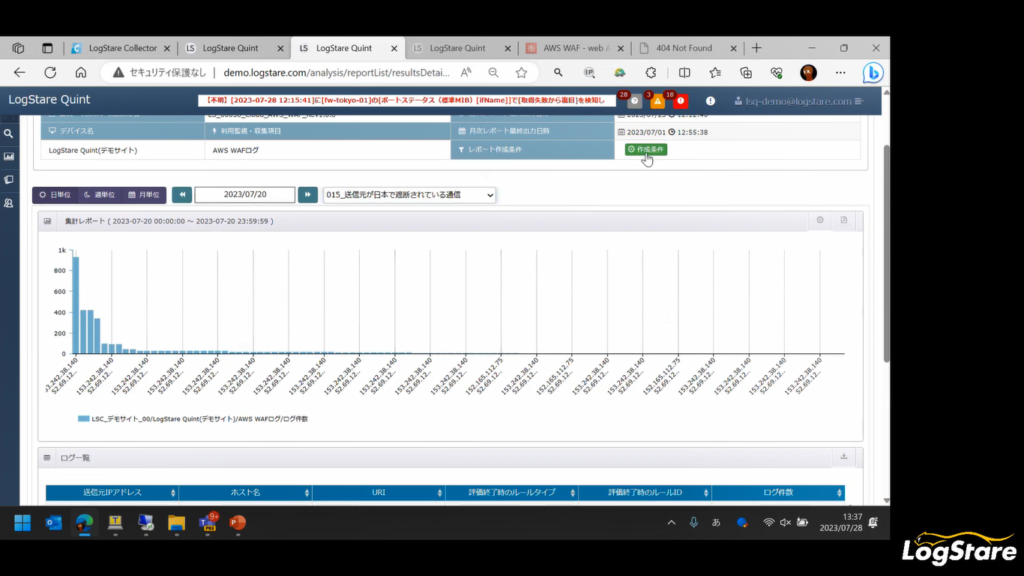1024x576 pixels.
Task: Open the tab actions menu icon
Action: 47,48
